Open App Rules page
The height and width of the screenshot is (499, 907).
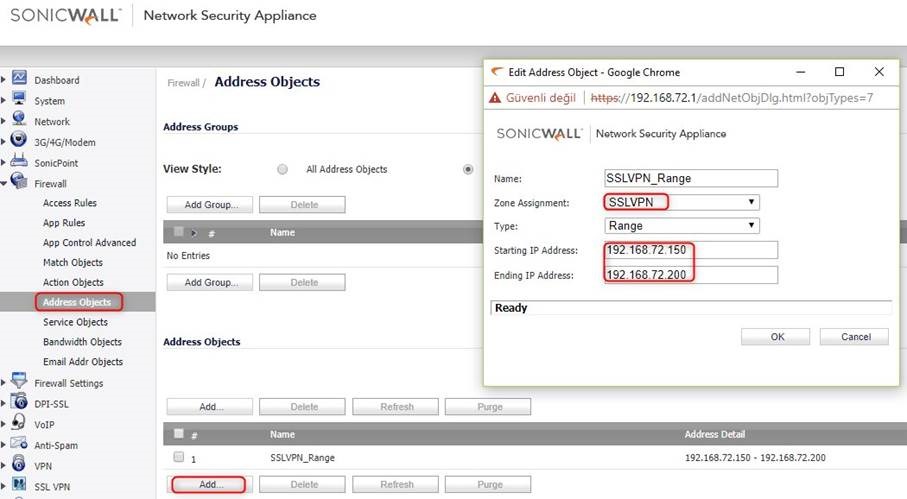[x=64, y=223]
